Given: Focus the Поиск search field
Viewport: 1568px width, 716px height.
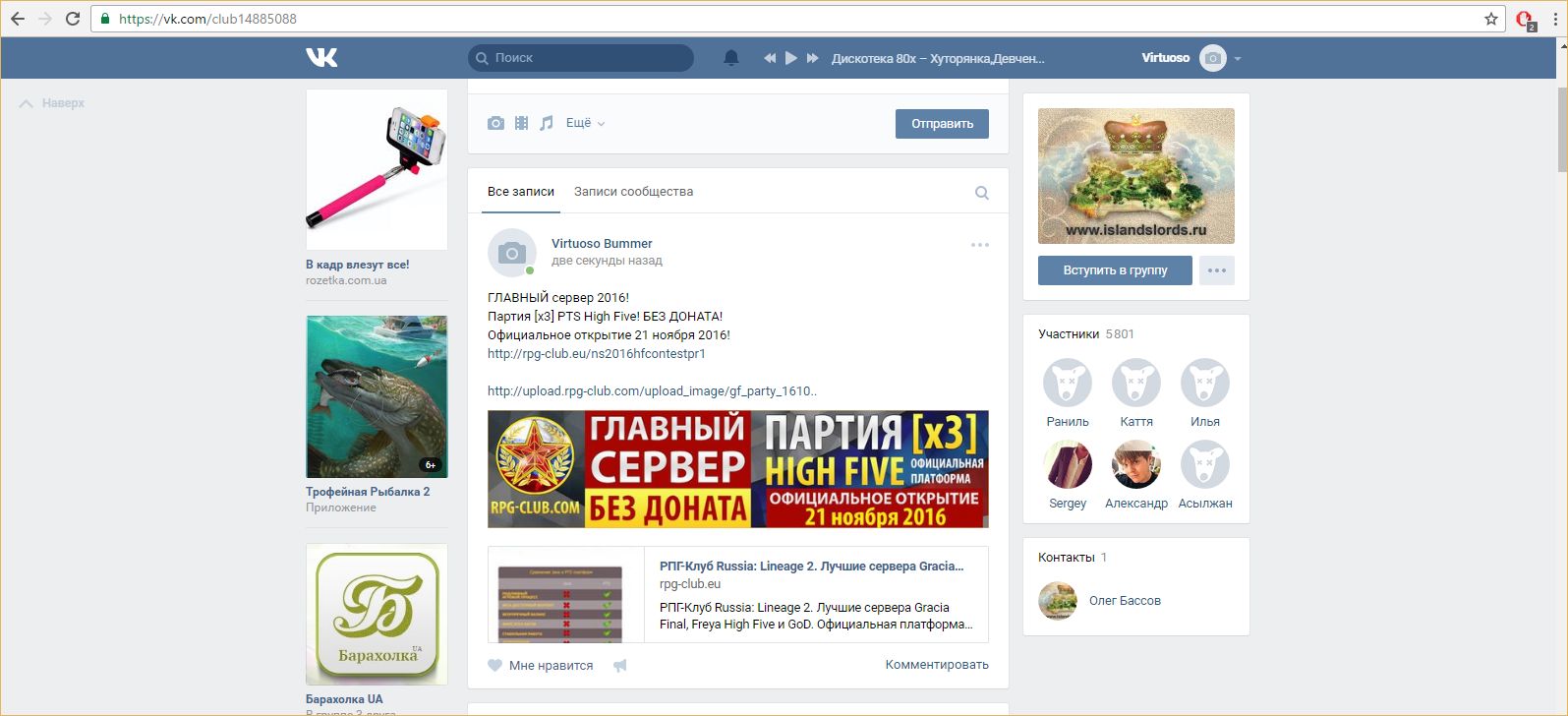Looking at the screenshot, I should click(581, 58).
